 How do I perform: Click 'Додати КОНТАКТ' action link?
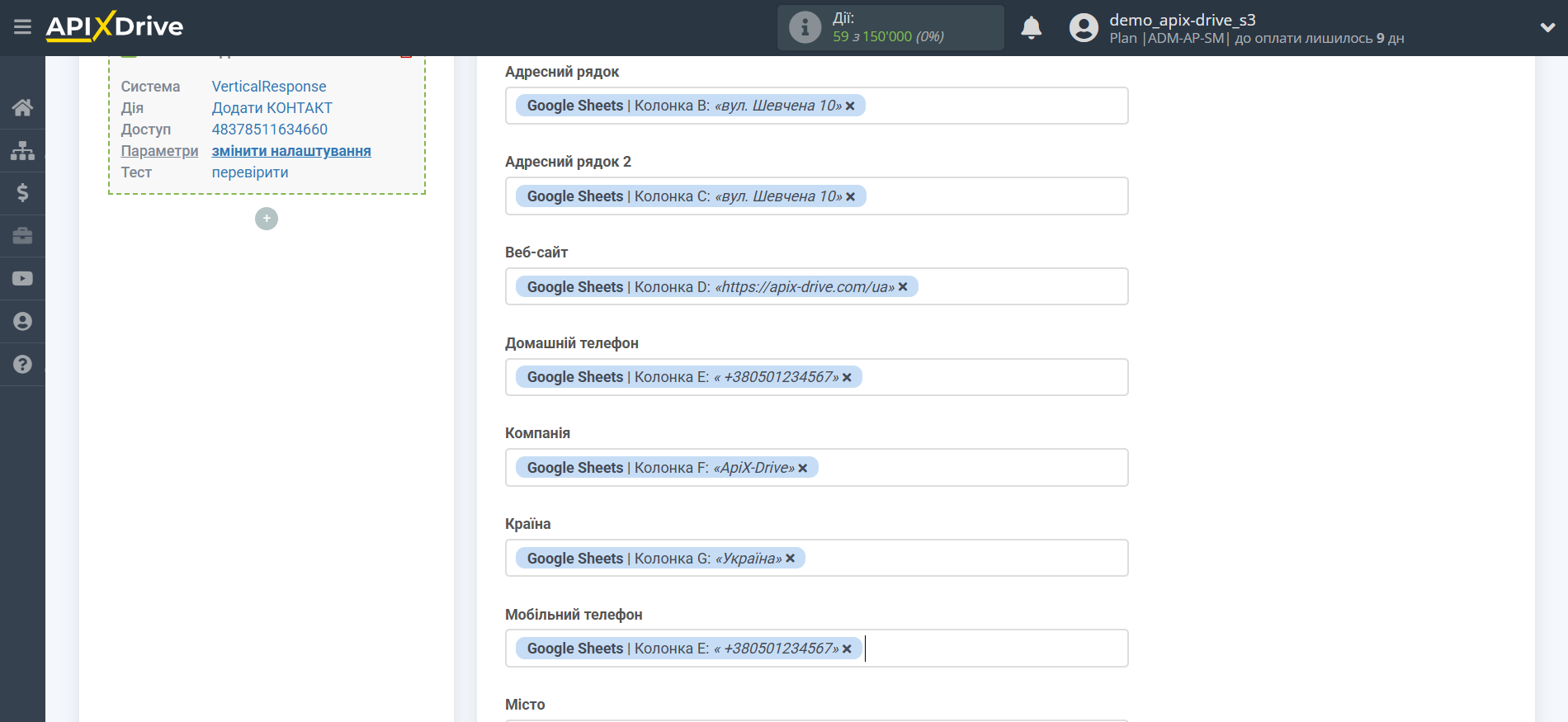click(272, 108)
